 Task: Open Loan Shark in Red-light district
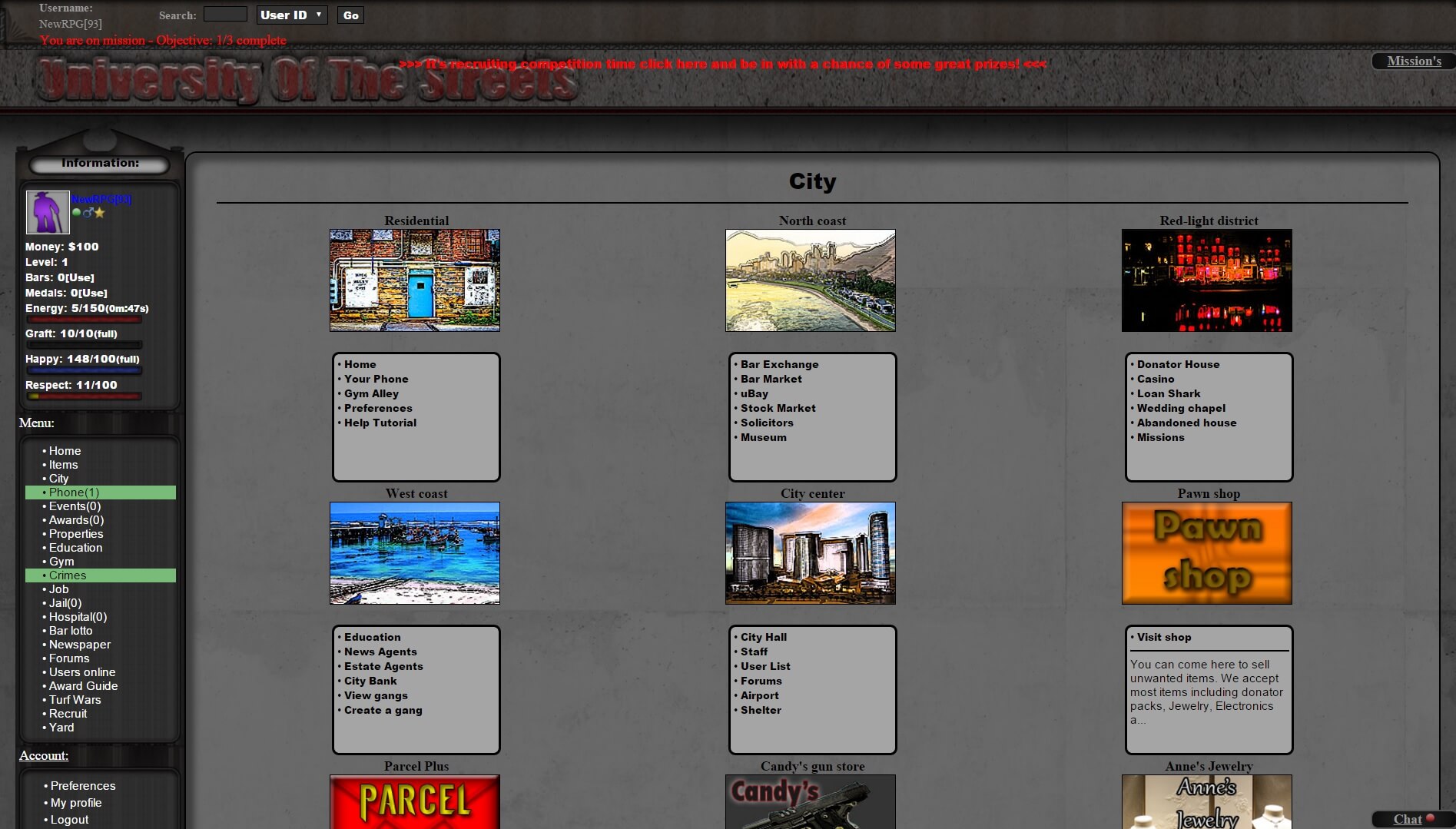1168,393
